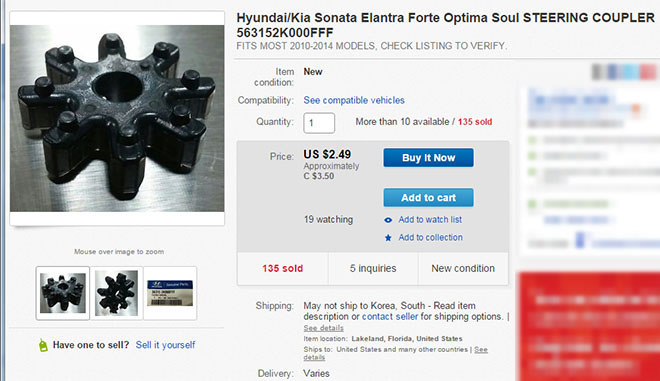This screenshot has width=660, height=381.
Task: Click the star icon beside Add to collection
Action: [x=388, y=238]
